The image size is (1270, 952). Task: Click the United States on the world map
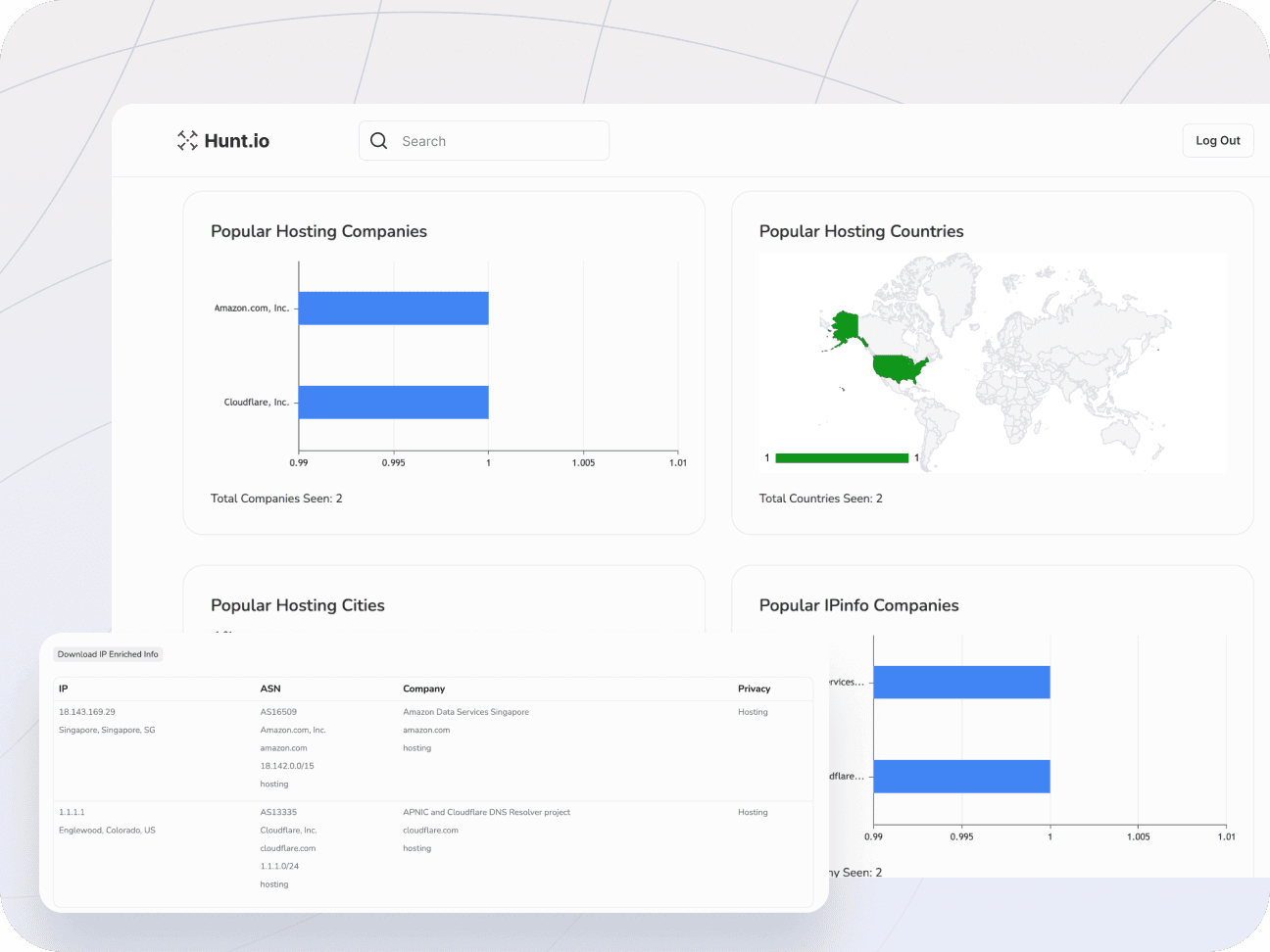[x=899, y=368]
